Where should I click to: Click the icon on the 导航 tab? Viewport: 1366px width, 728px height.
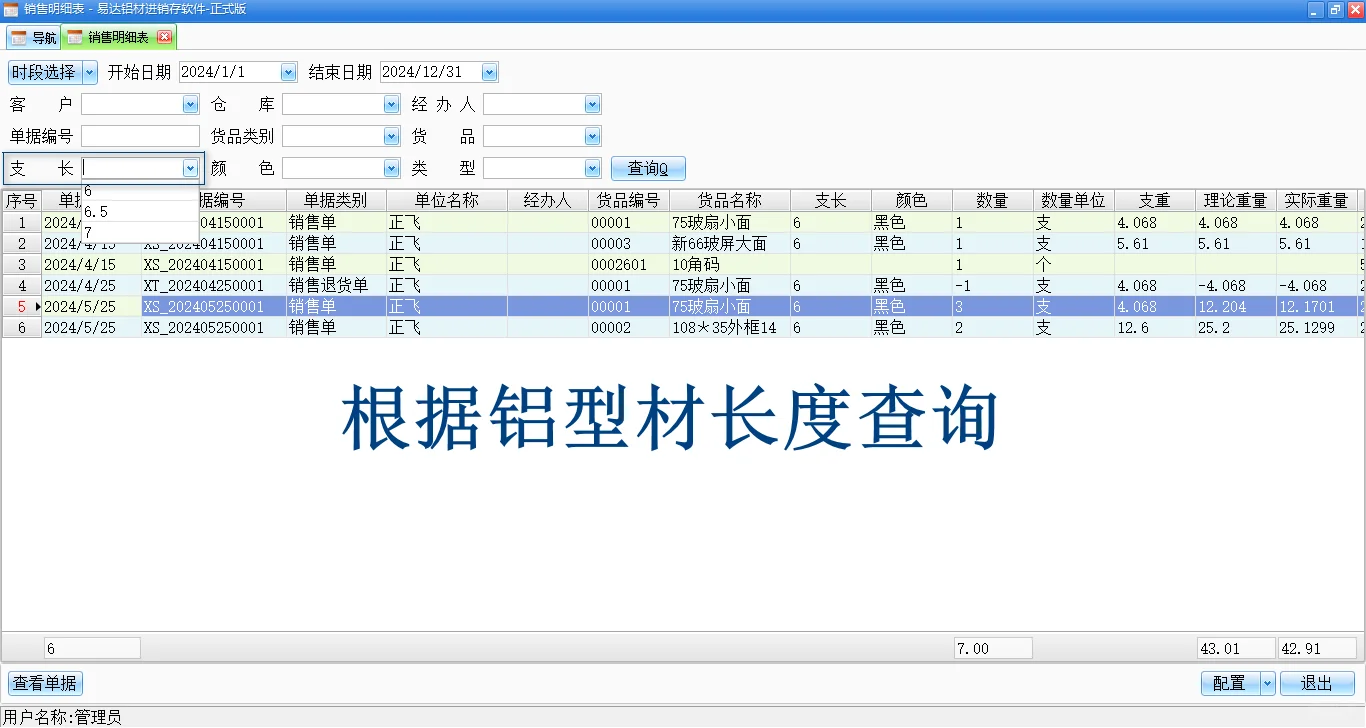[x=20, y=36]
